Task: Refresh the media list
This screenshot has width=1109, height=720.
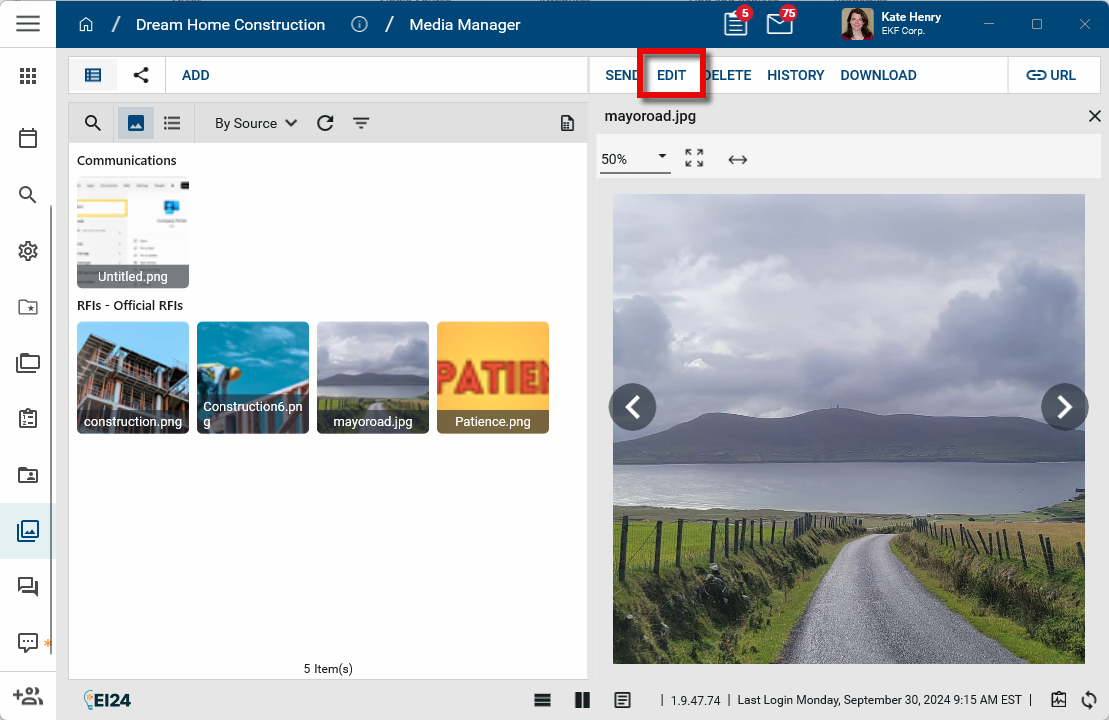Action: (x=325, y=123)
